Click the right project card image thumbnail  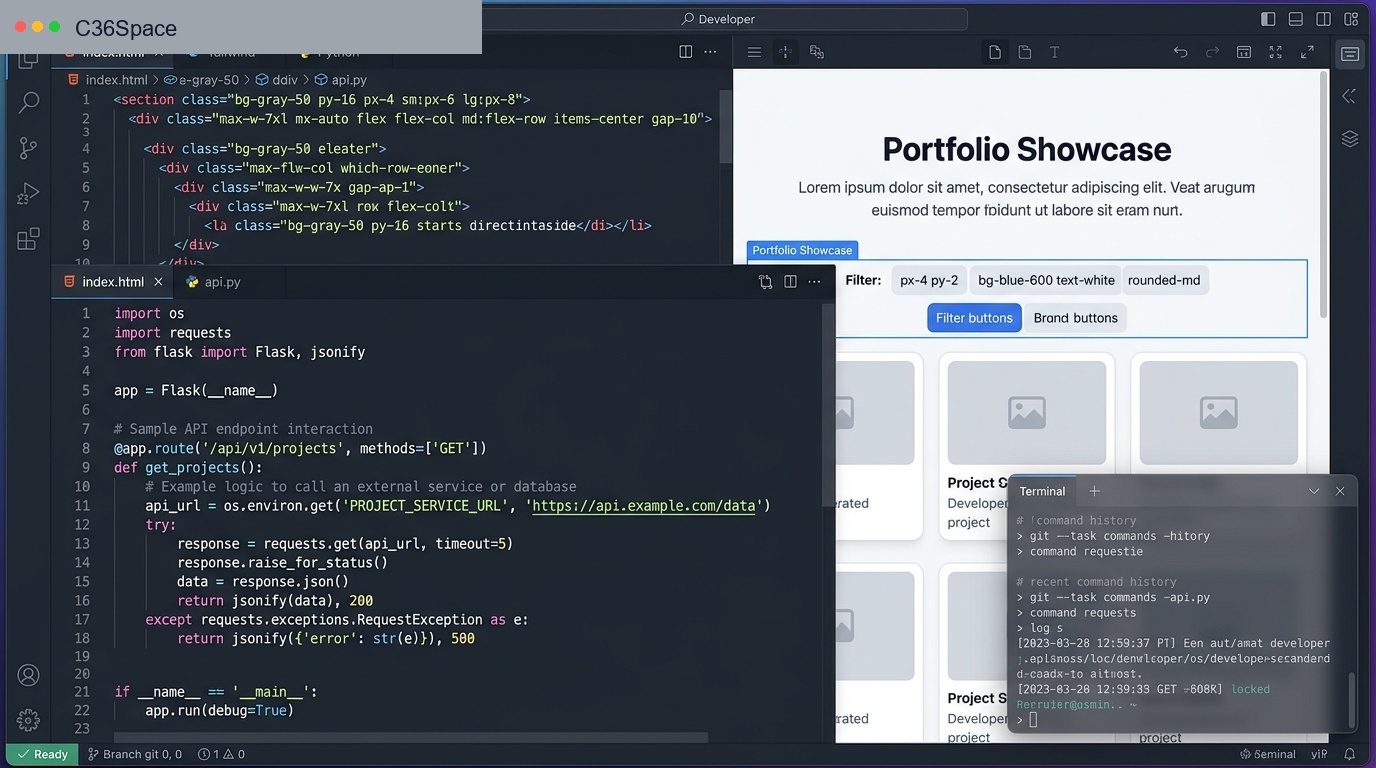pyautogui.click(x=1218, y=412)
